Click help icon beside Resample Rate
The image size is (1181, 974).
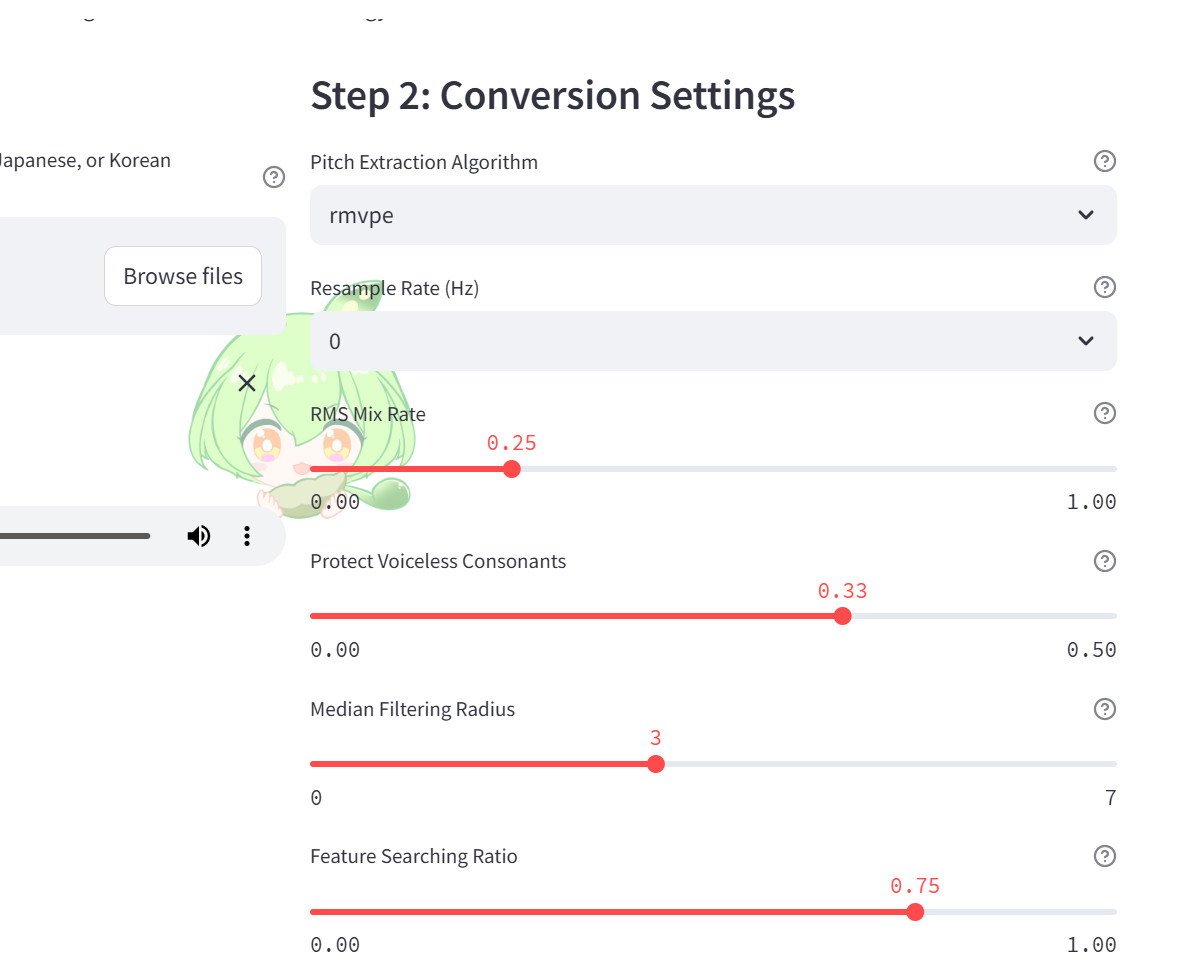point(1104,287)
